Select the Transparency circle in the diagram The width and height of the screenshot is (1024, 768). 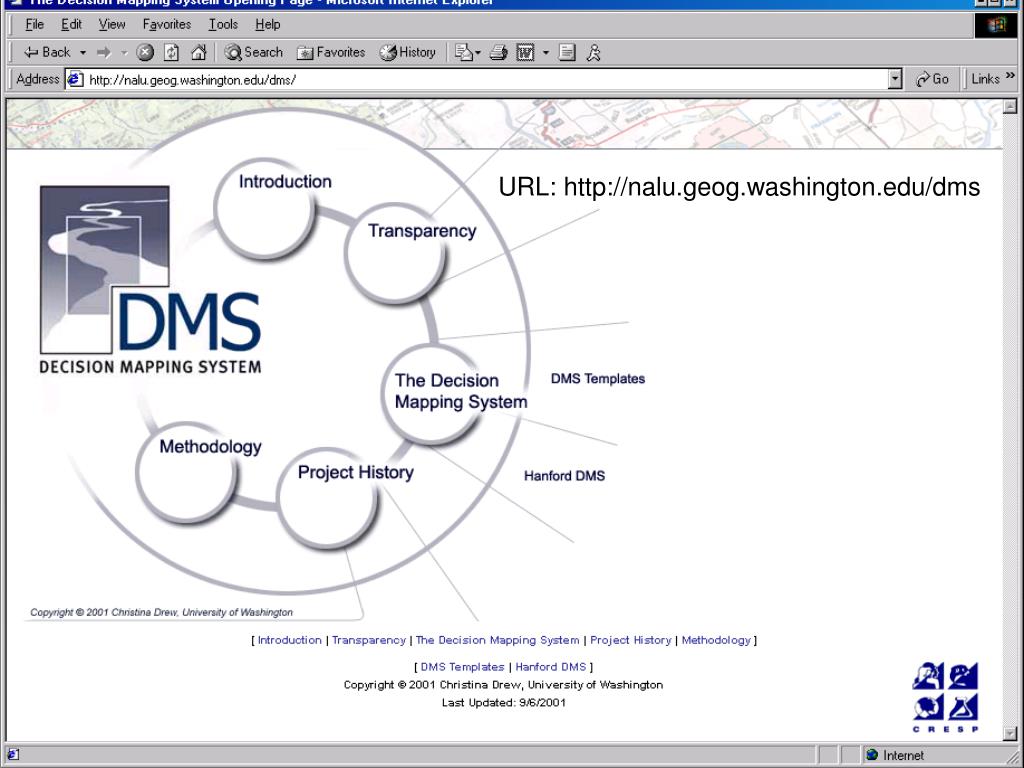coord(394,253)
